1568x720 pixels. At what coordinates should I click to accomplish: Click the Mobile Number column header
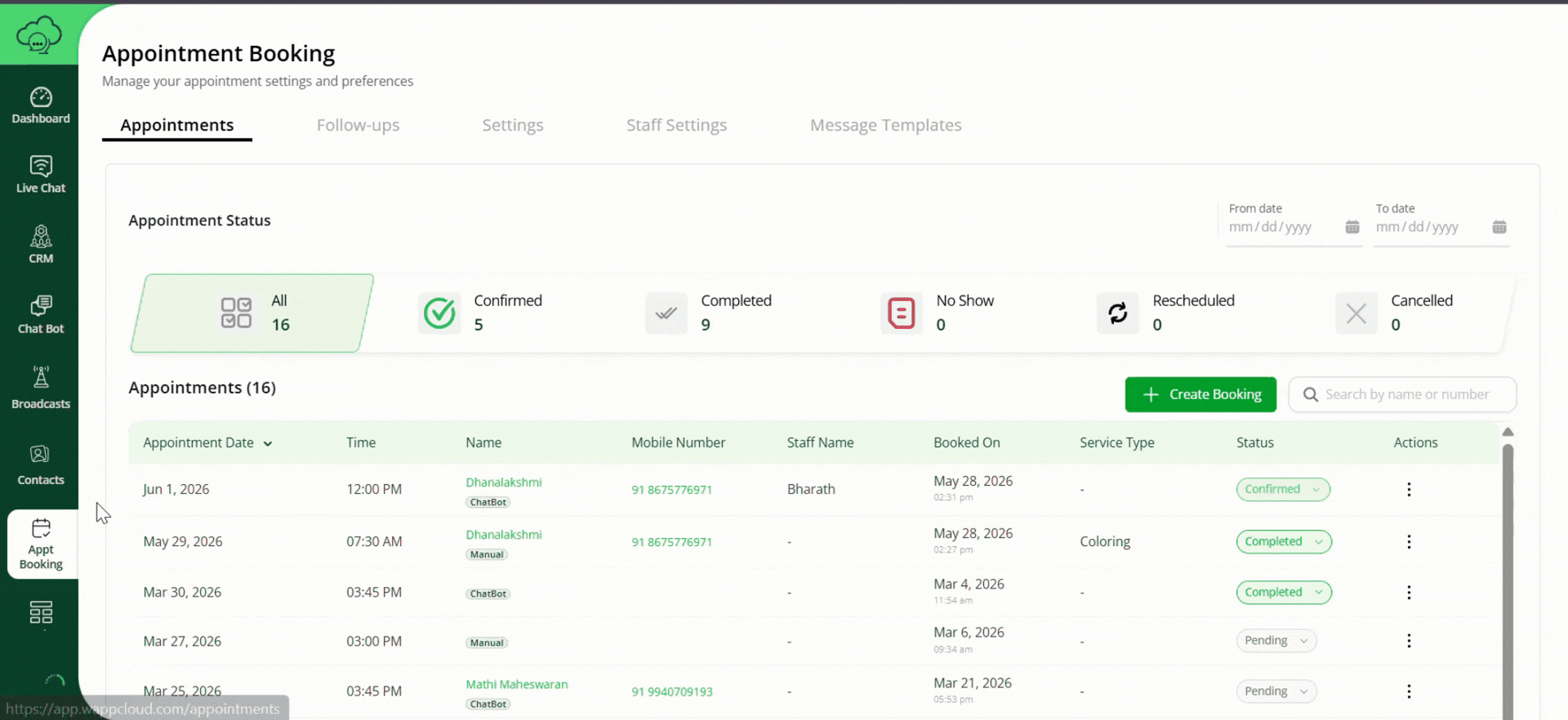pyautogui.click(x=678, y=442)
